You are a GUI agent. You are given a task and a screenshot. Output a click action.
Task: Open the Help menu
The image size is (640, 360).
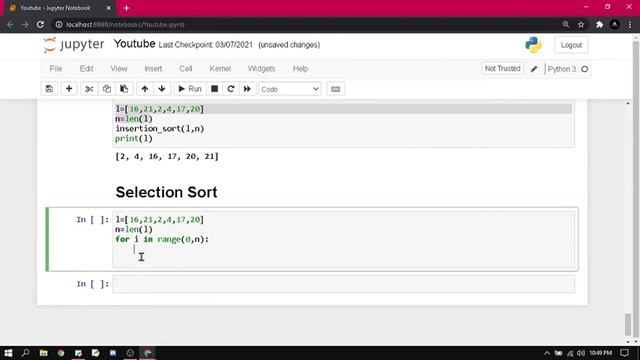tap(300, 69)
